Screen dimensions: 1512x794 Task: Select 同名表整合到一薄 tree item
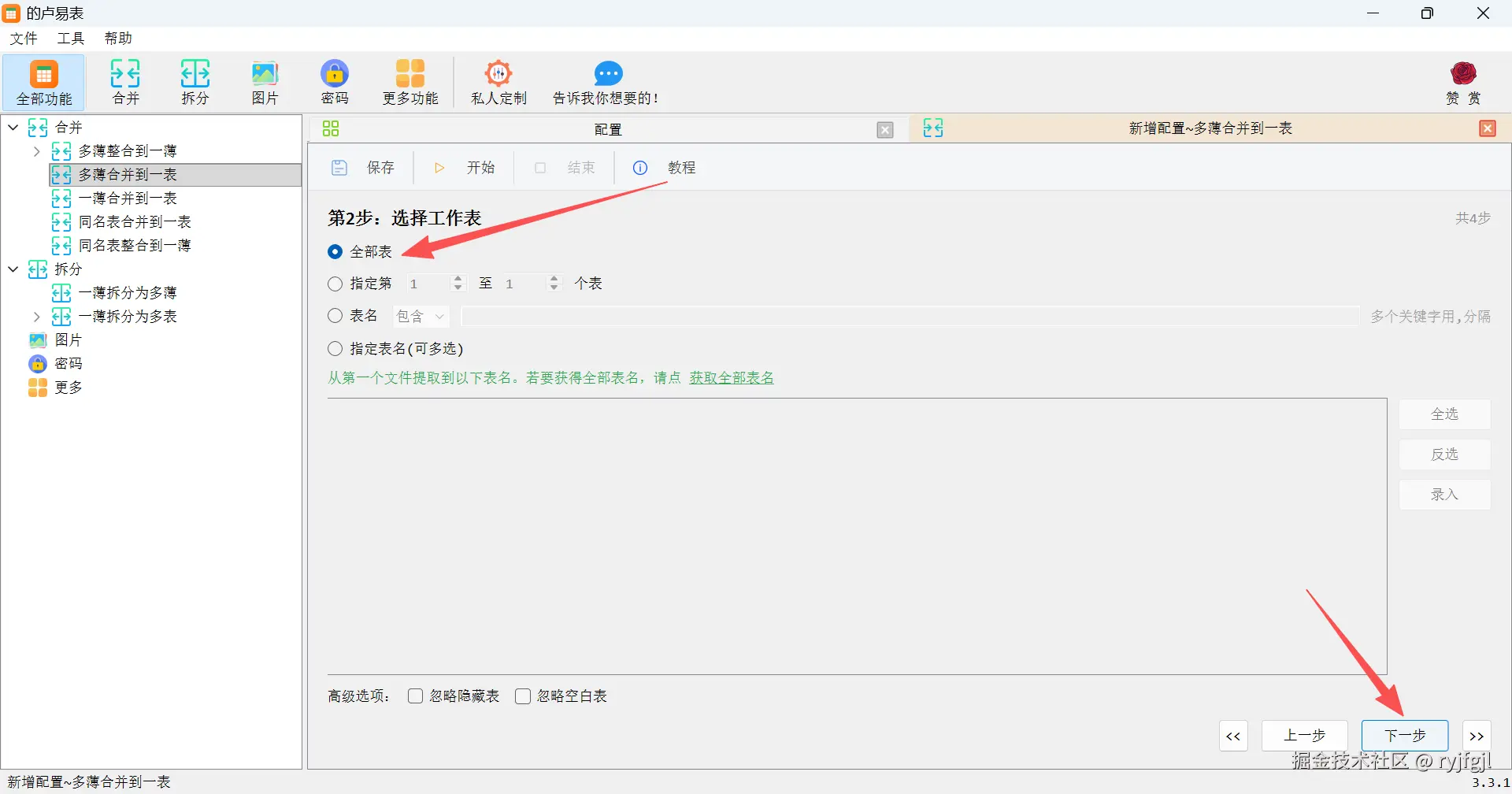[x=135, y=246]
